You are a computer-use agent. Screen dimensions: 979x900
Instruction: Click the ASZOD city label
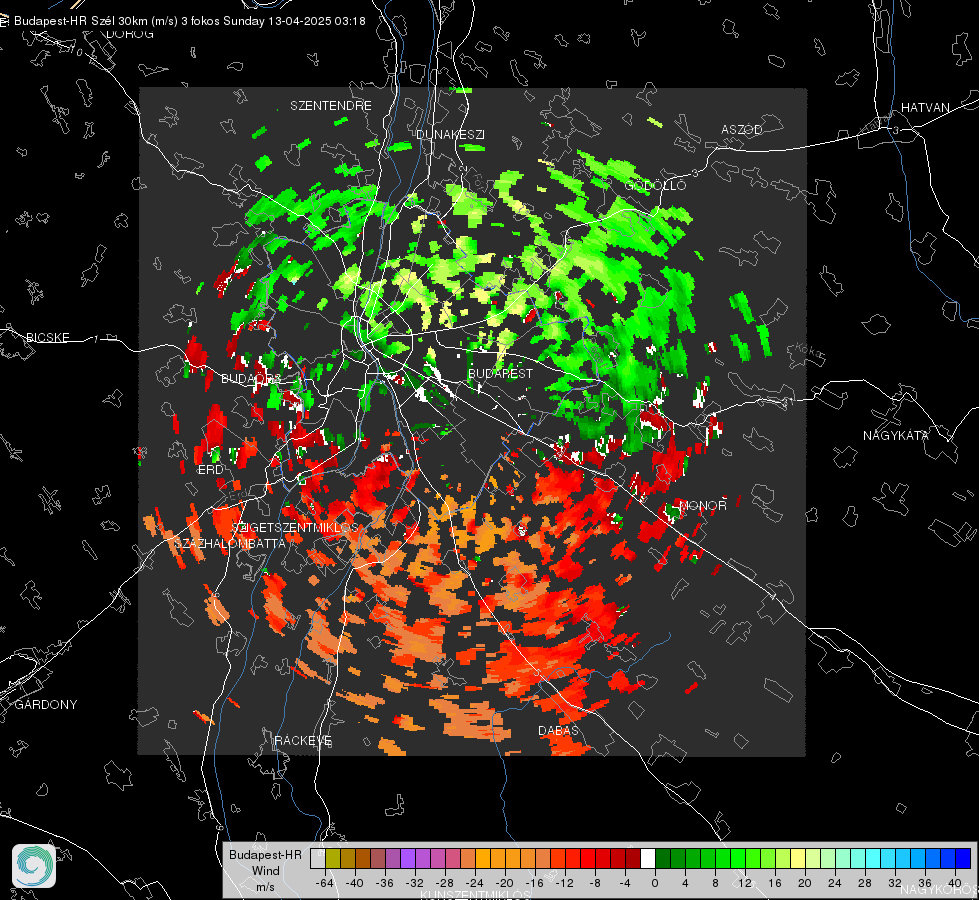click(x=742, y=129)
